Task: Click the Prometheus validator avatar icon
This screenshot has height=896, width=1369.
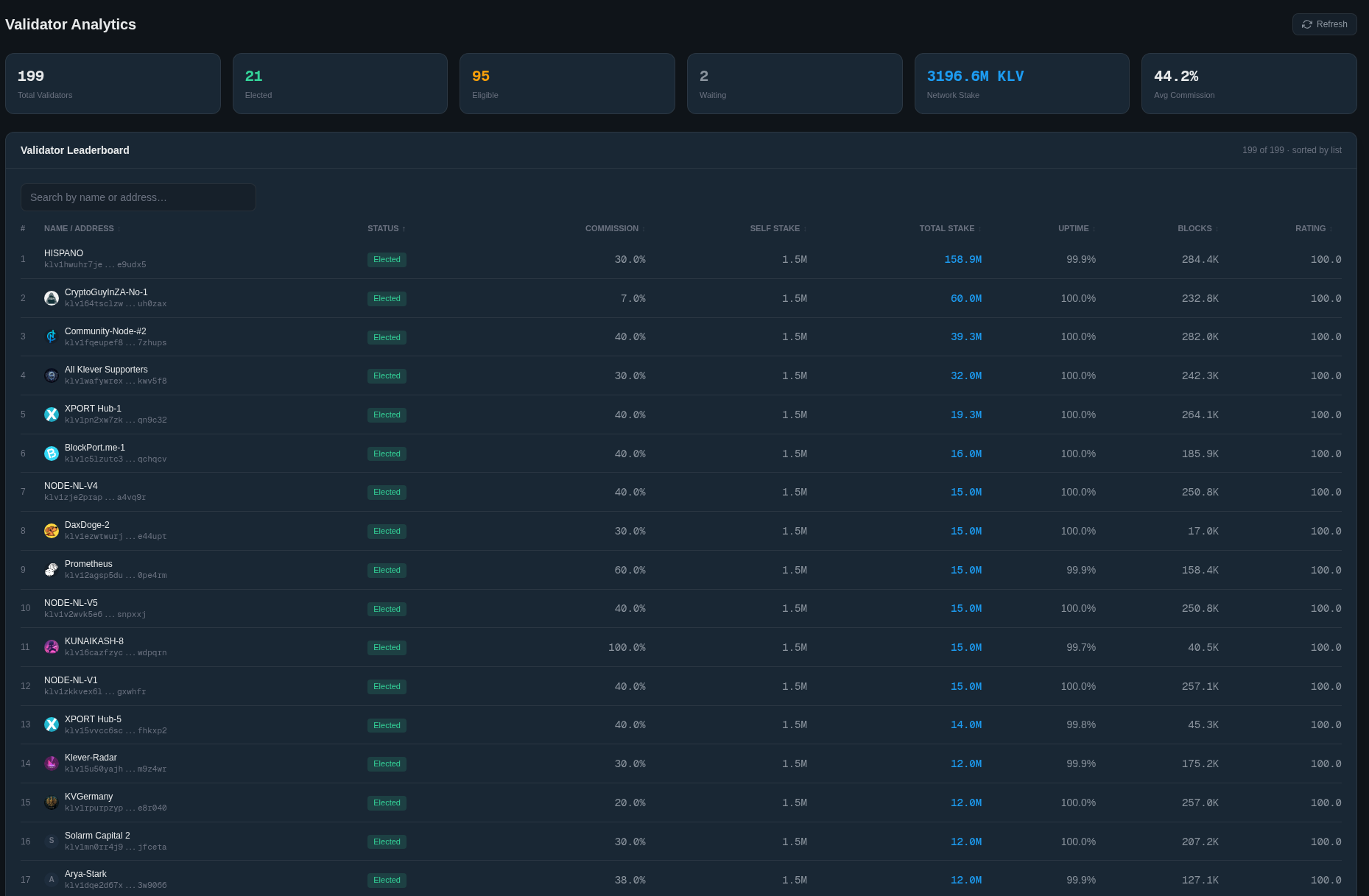Action: tap(52, 570)
